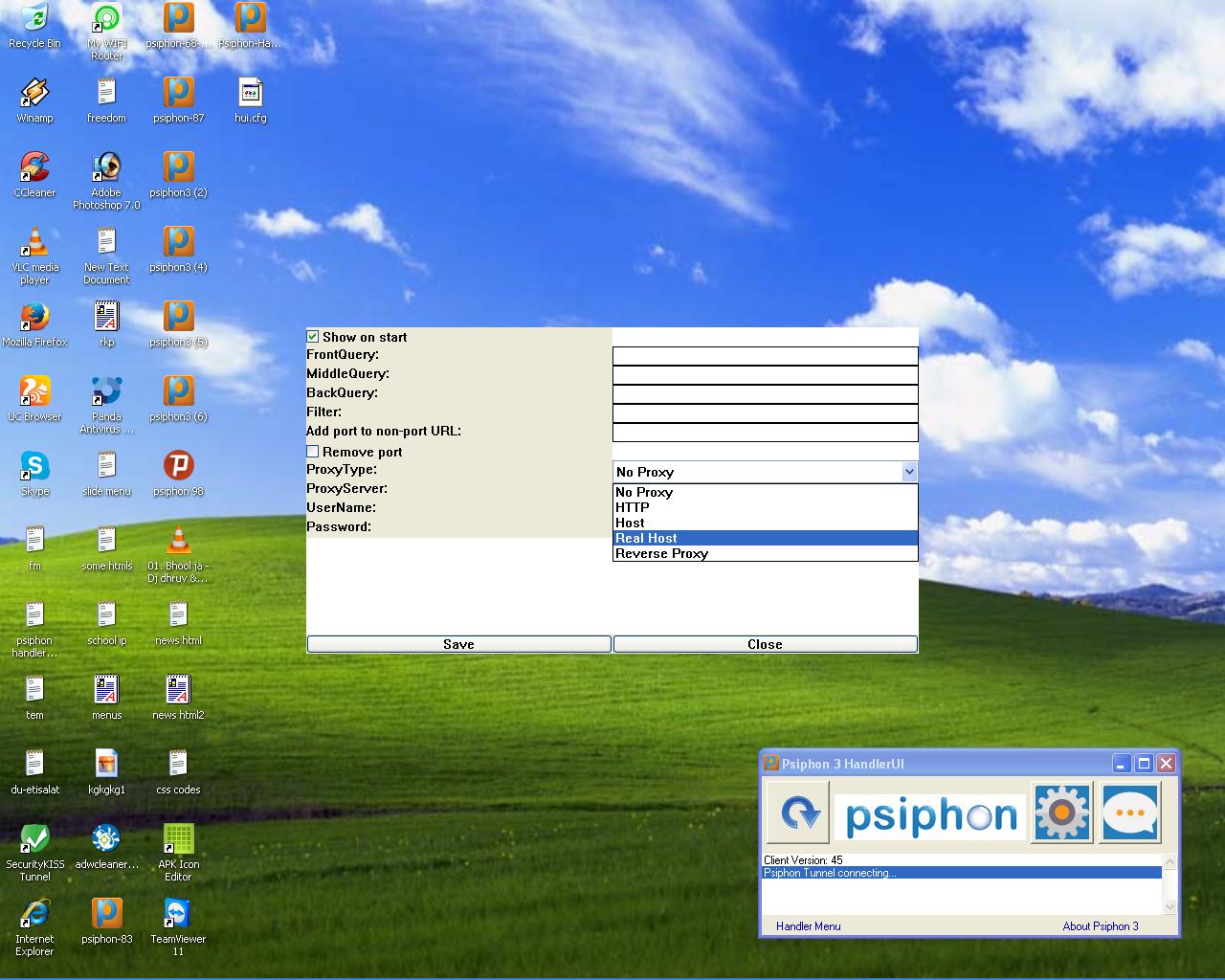Open the Handler Menu link

tap(809, 926)
